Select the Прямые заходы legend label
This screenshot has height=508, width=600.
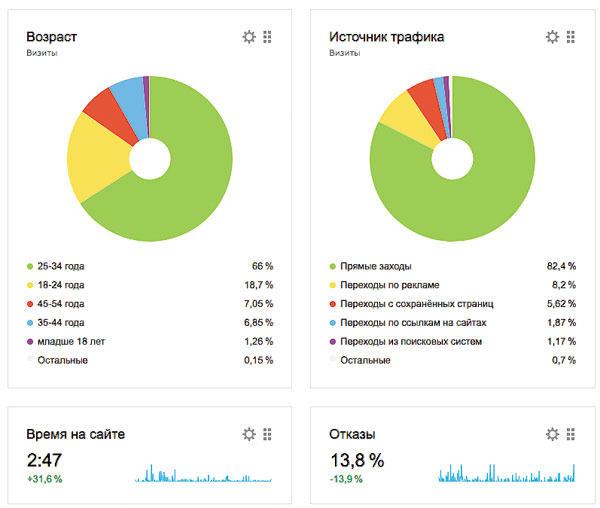pyautogui.click(x=376, y=266)
